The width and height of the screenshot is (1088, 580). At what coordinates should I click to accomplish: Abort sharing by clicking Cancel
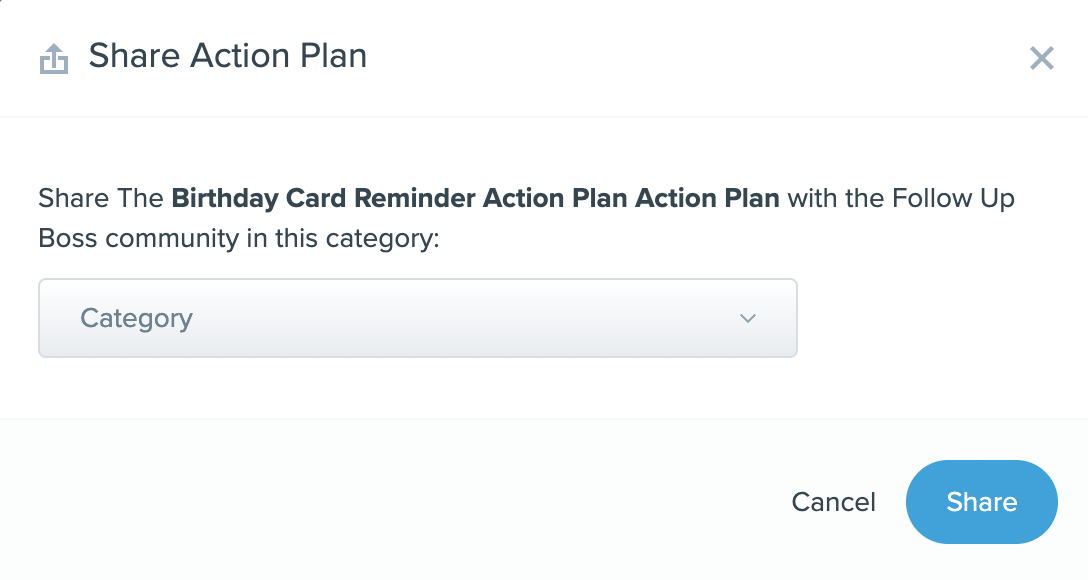click(833, 502)
